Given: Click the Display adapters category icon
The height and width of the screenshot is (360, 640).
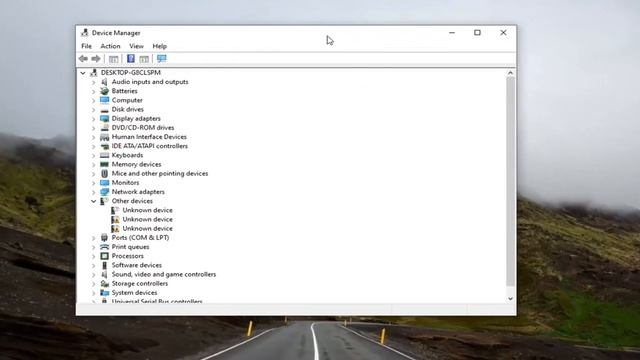Looking at the screenshot, I should click(104, 118).
